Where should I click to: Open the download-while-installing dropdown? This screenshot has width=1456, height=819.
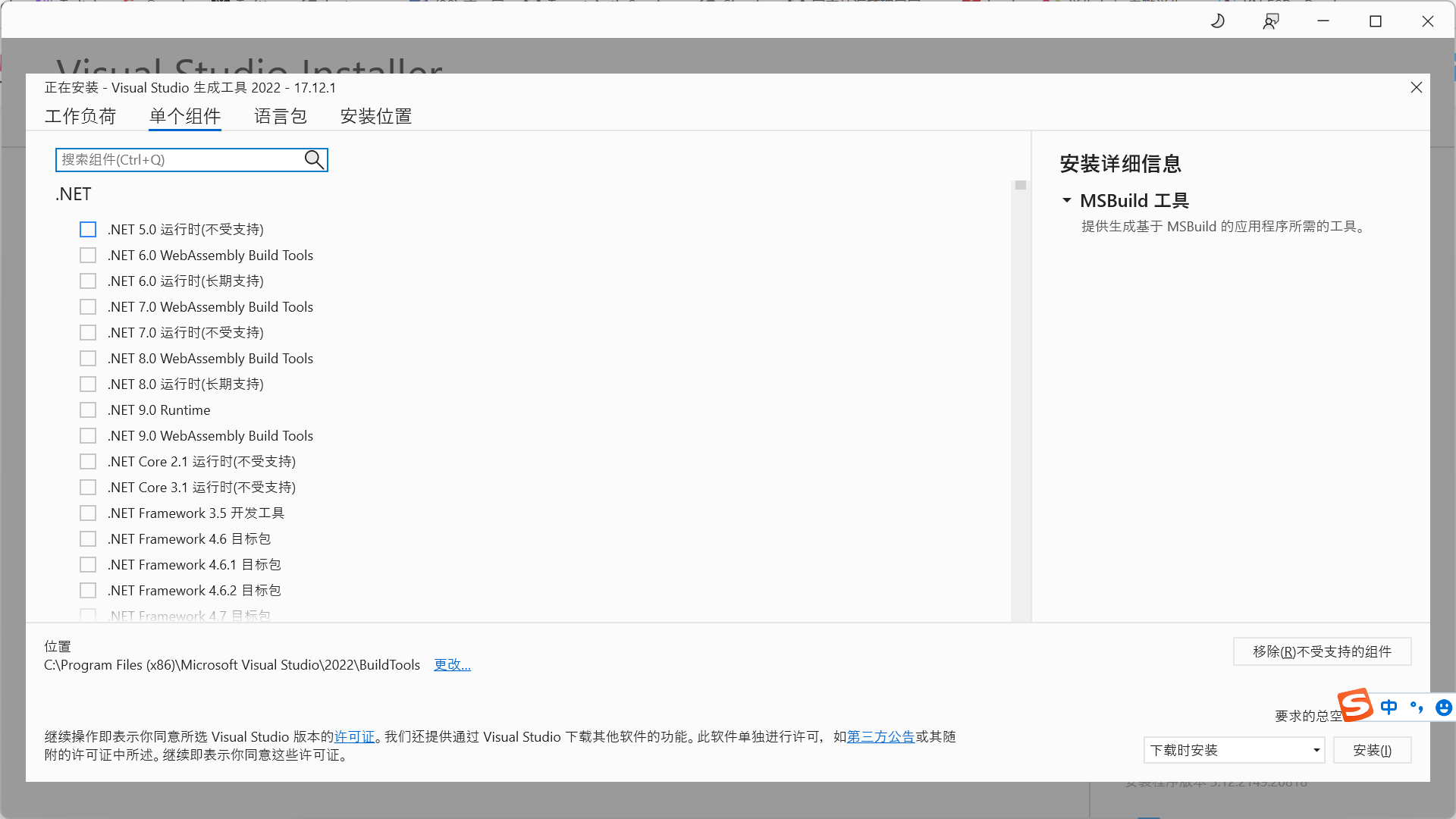(1234, 750)
